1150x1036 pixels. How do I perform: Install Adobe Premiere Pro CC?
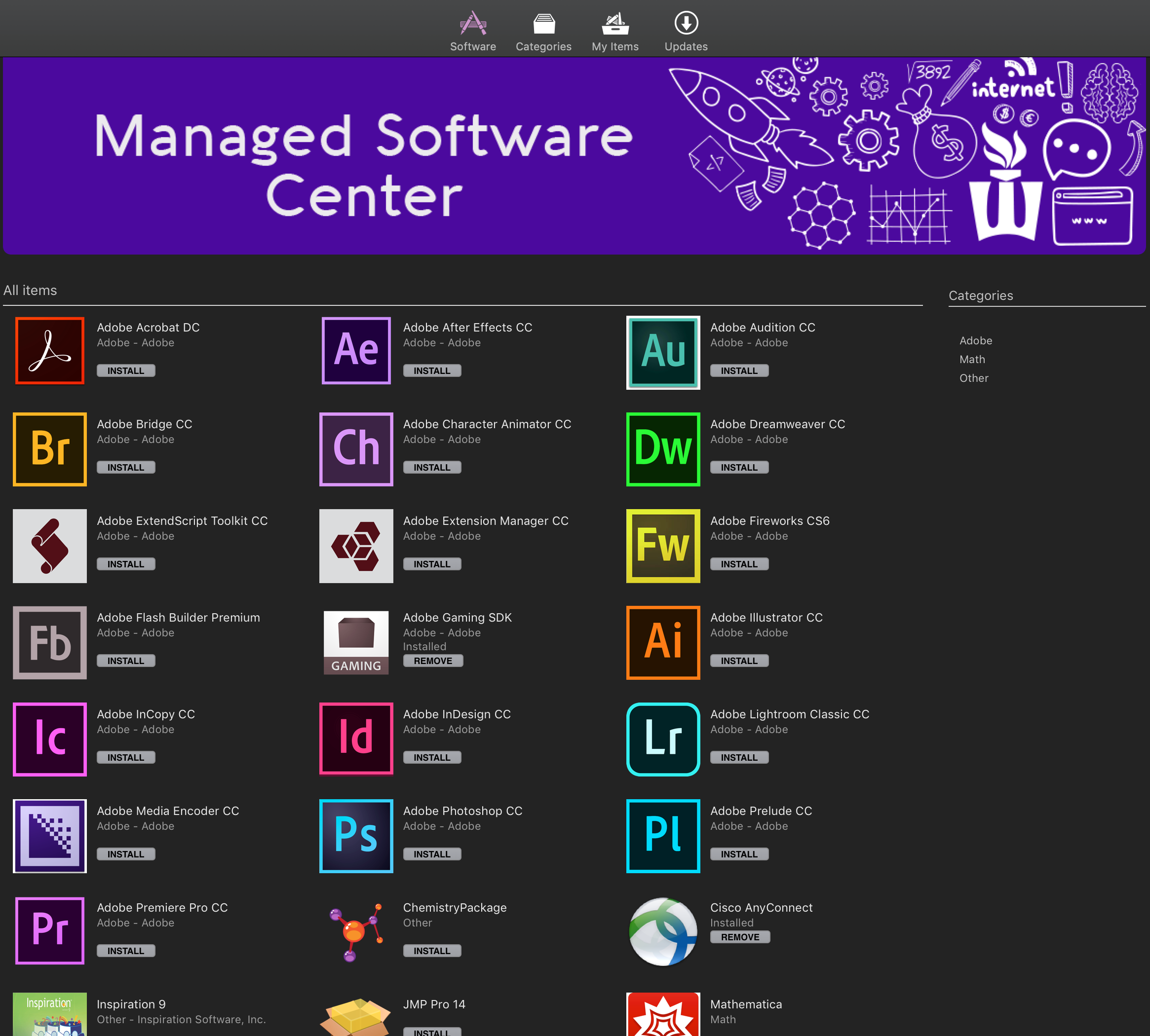point(125,950)
